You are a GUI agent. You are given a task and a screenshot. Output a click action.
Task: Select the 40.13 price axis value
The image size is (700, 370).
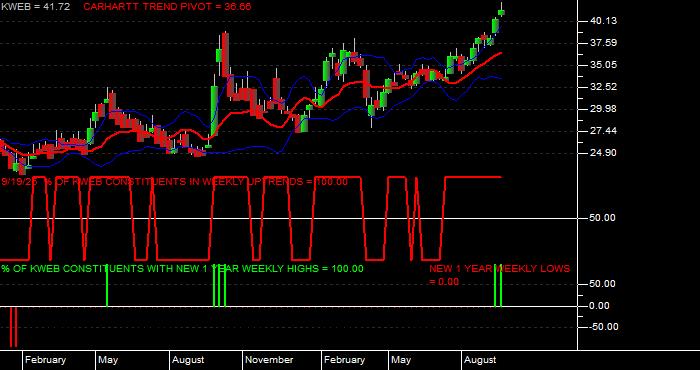(x=604, y=21)
